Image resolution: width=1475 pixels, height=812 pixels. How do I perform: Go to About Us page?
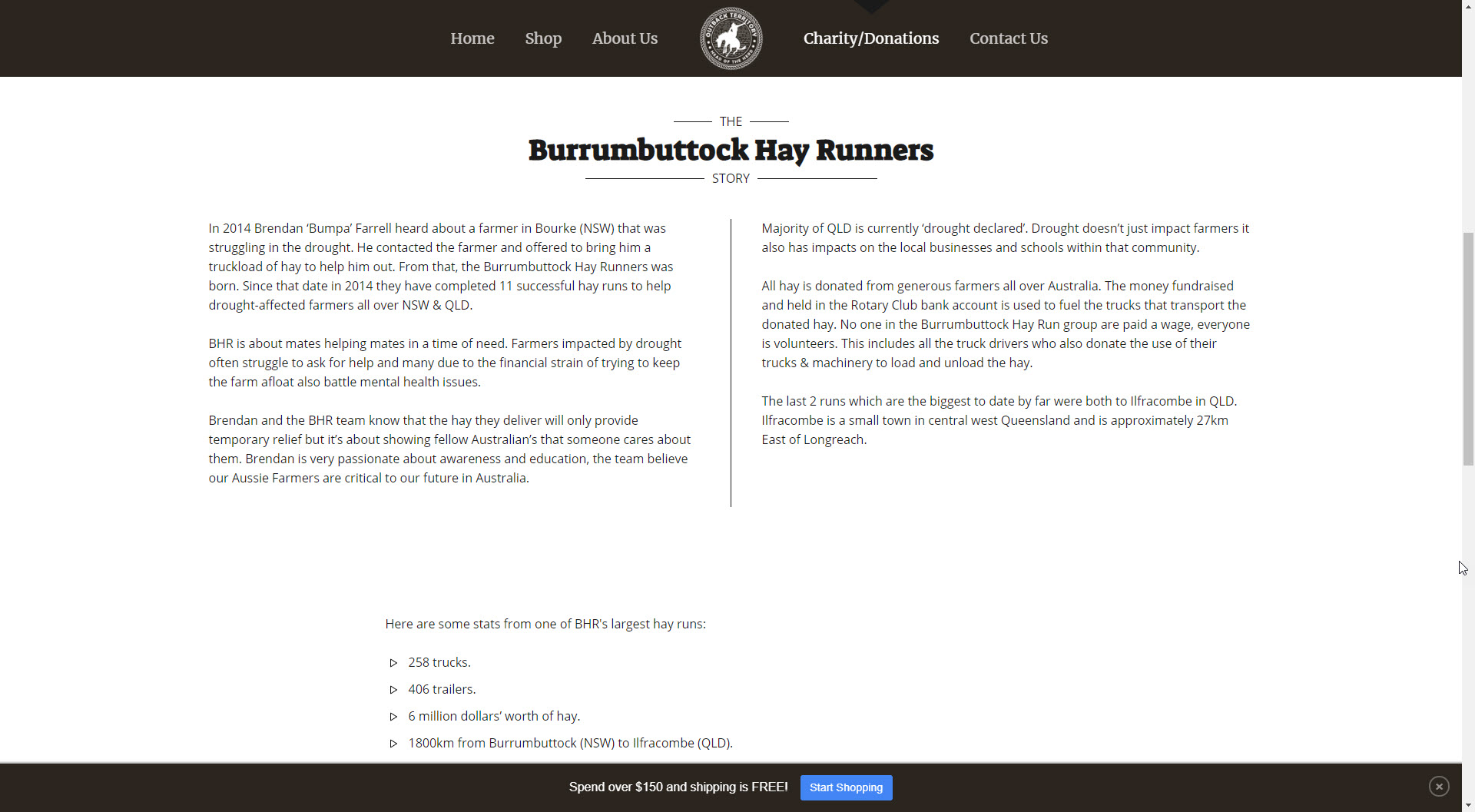pos(625,38)
